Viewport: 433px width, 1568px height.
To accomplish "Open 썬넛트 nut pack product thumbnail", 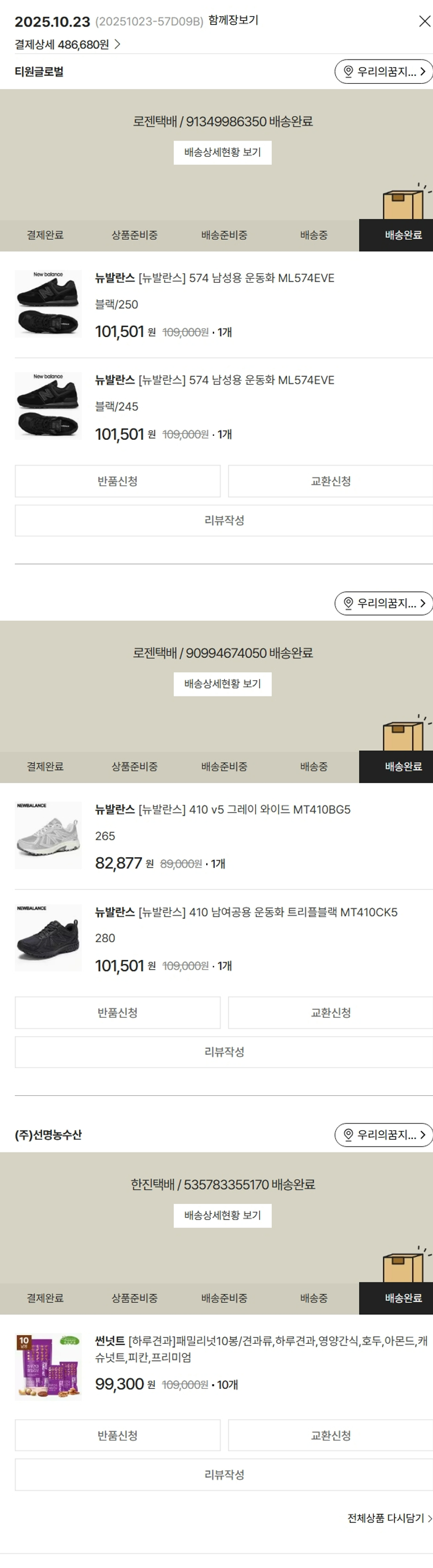I will (x=48, y=1367).
